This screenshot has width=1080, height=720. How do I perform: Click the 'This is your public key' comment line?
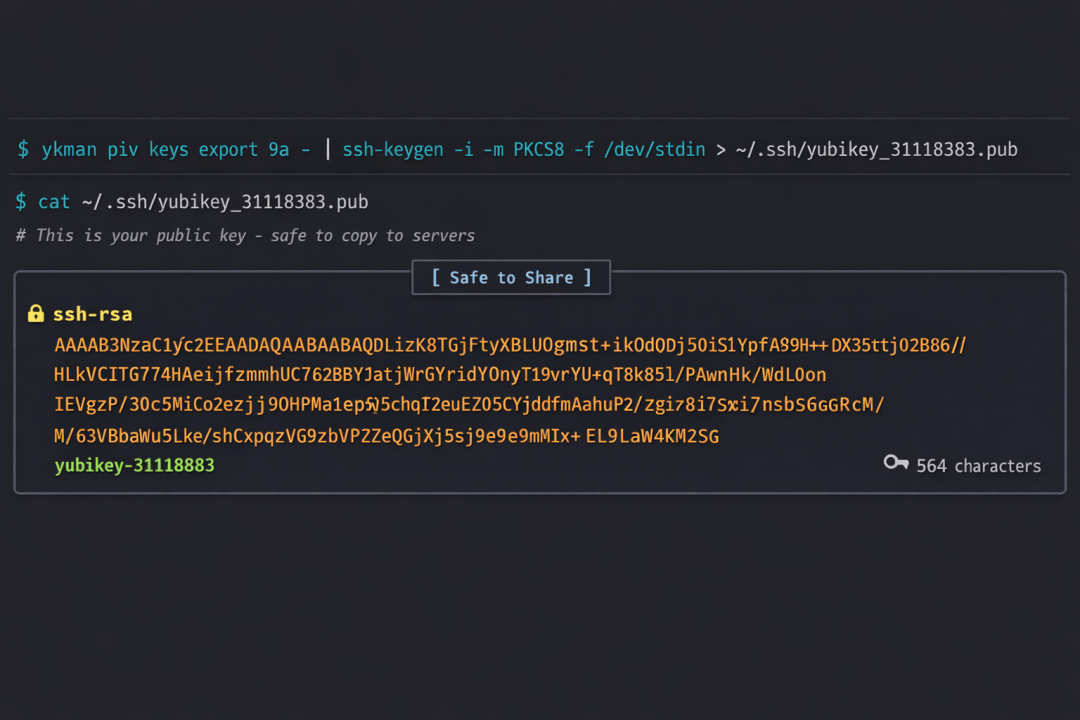[x=245, y=236]
